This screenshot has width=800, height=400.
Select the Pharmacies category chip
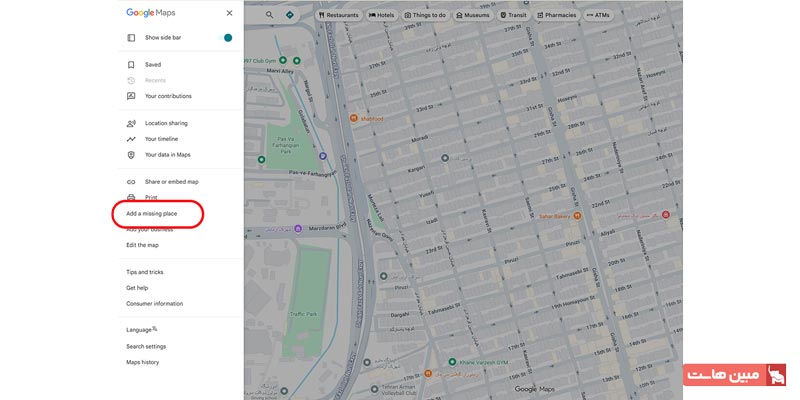point(557,15)
